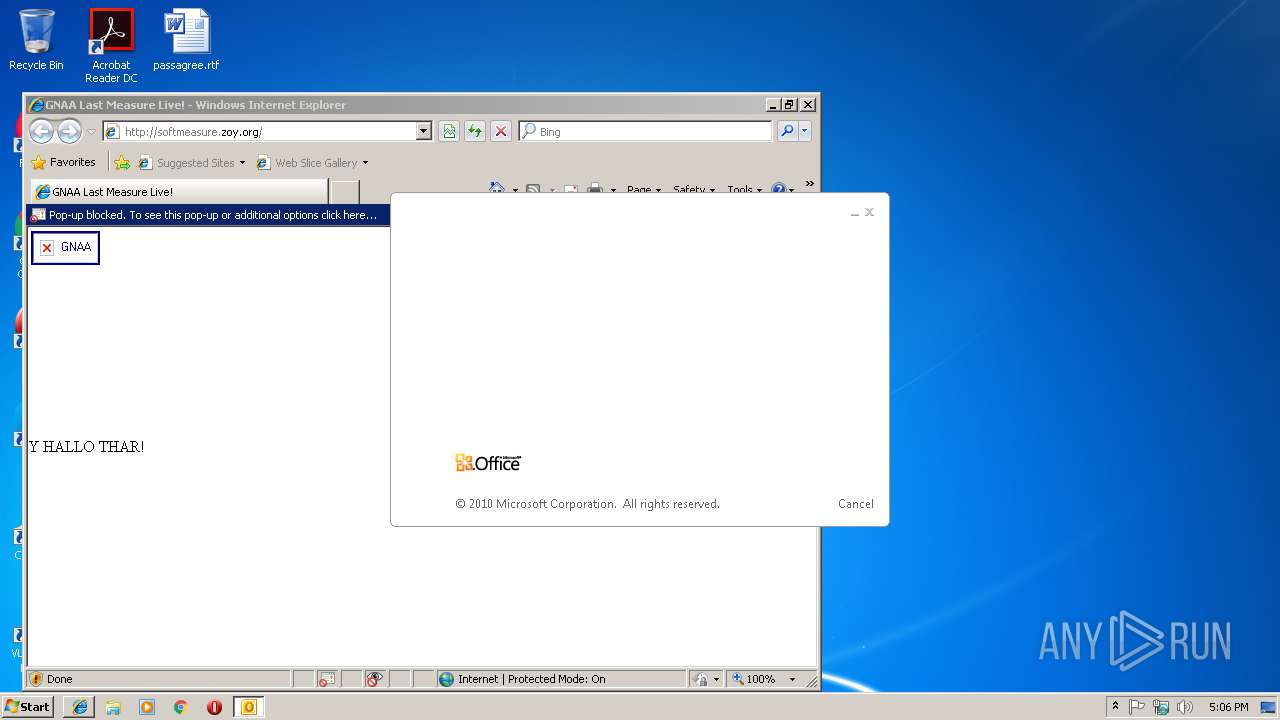Click the 5:06 PM clock
This screenshot has width=1280, height=720.
click(1228, 707)
